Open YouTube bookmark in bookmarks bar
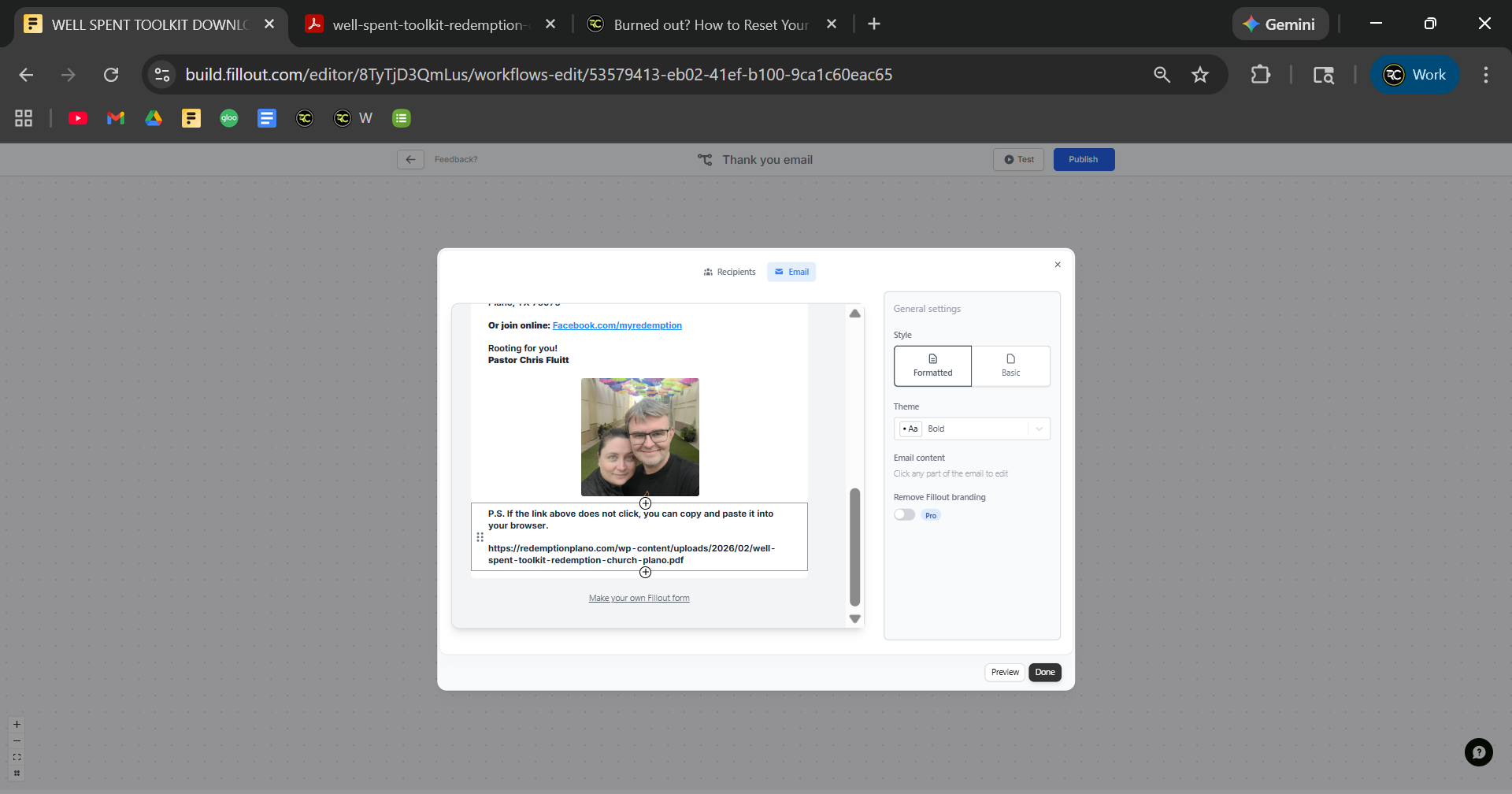Screen dimensions: 1512x794 coord(78,118)
